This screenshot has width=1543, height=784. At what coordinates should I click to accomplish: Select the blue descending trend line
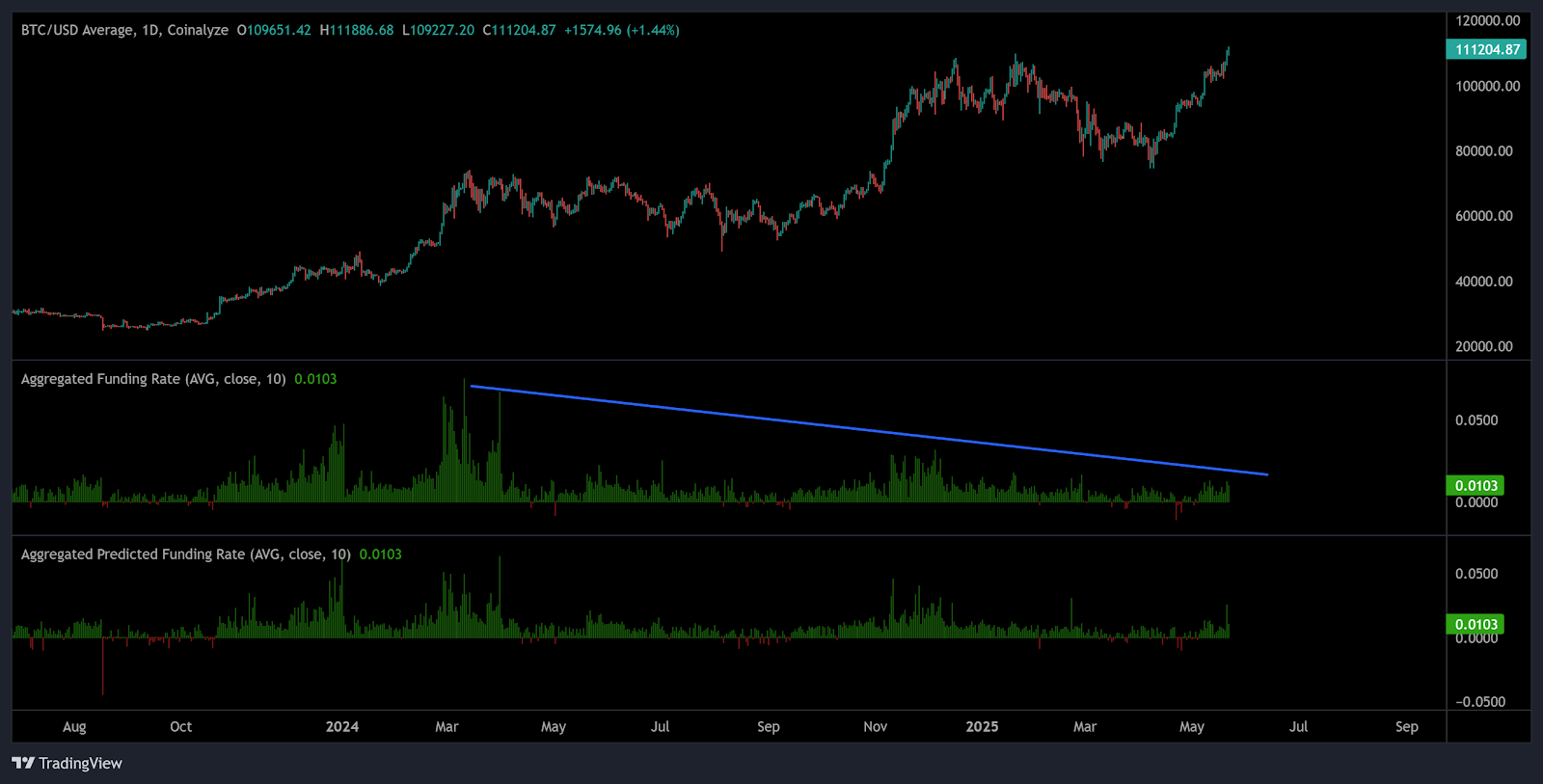pyautogui.click(x=868, y=431)
